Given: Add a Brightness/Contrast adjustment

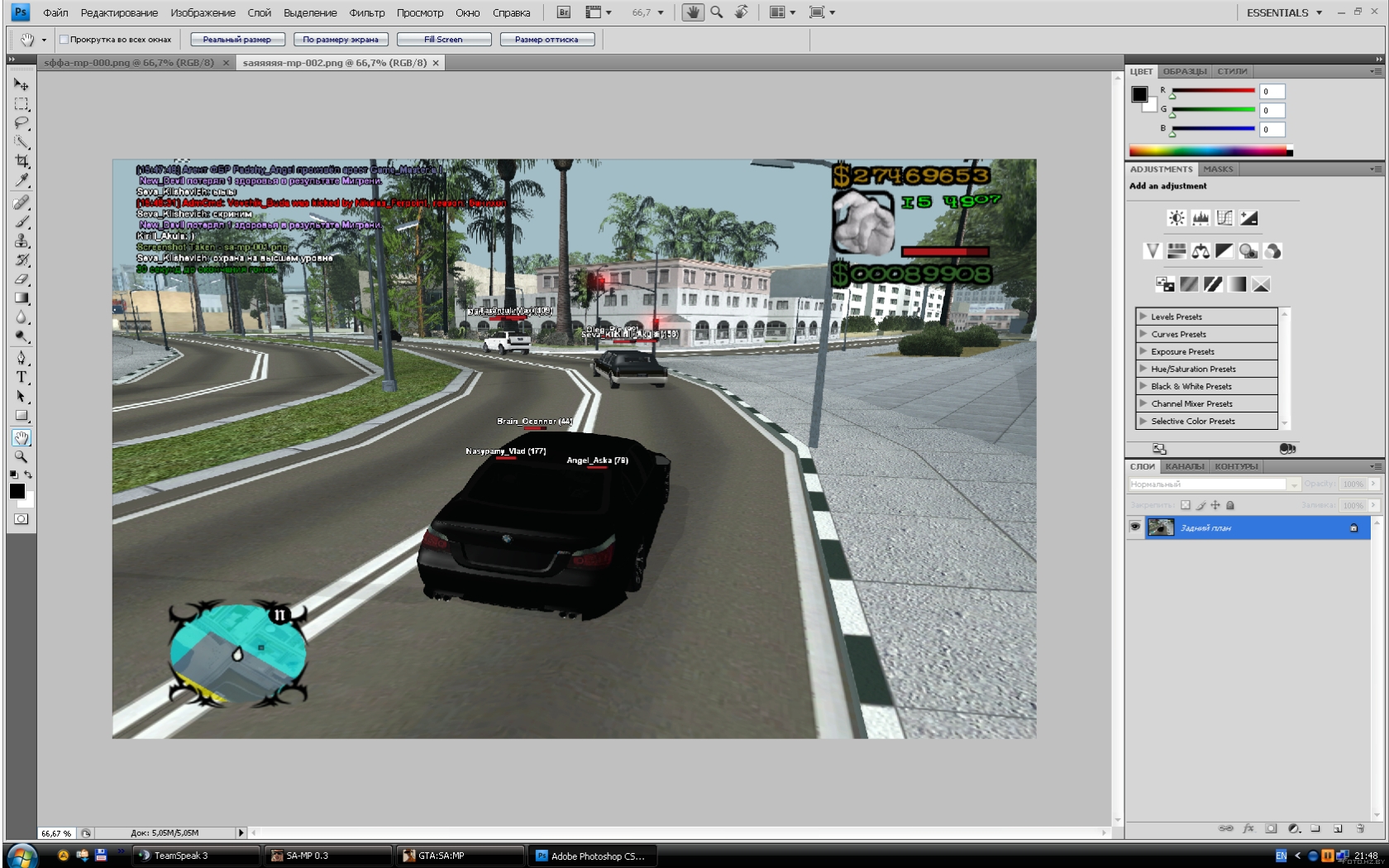Looking at the screenshot, I should (1177, 217).
